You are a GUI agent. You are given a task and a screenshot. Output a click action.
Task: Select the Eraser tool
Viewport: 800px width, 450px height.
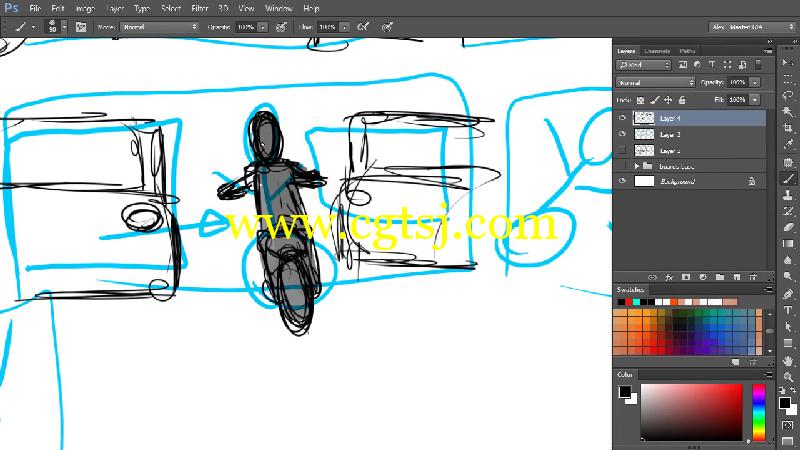788,228
